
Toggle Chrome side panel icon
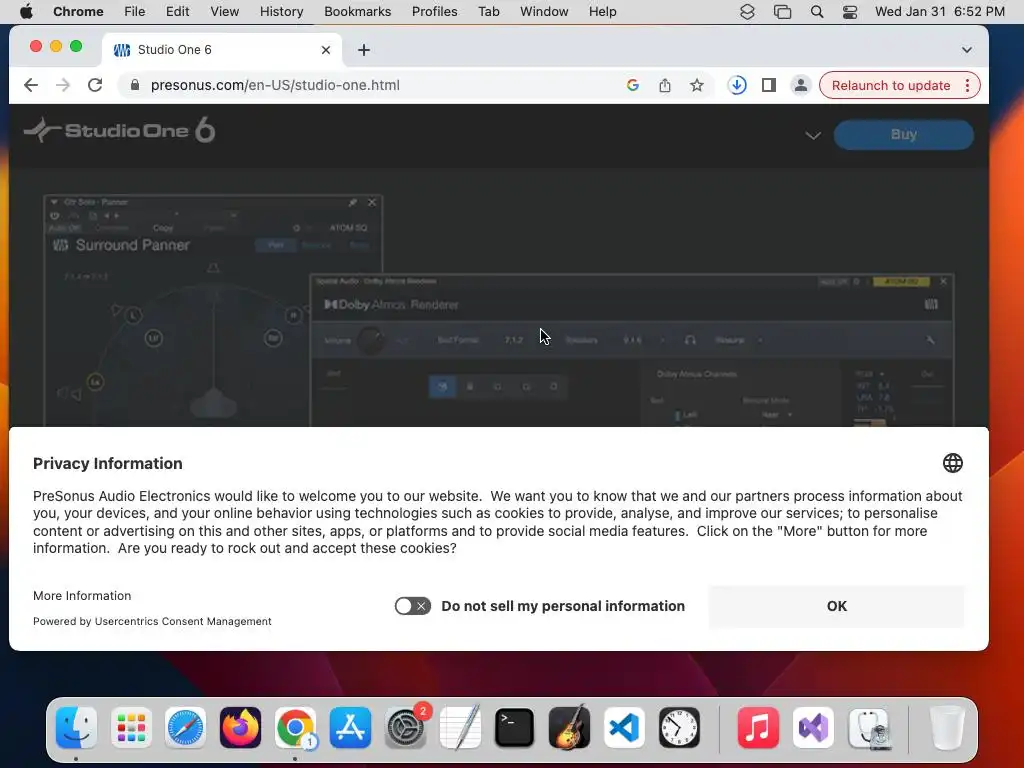coord(769,85)
